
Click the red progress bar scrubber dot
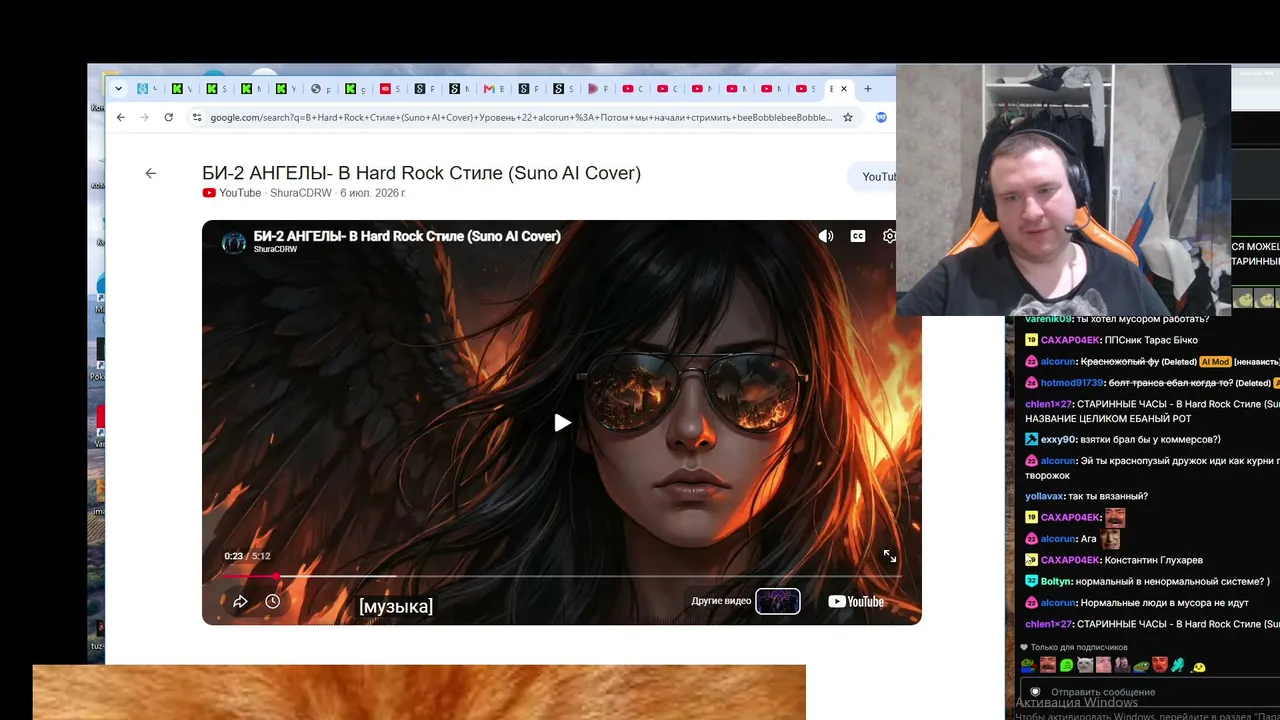pyautogui.click(x=276, y=576)
